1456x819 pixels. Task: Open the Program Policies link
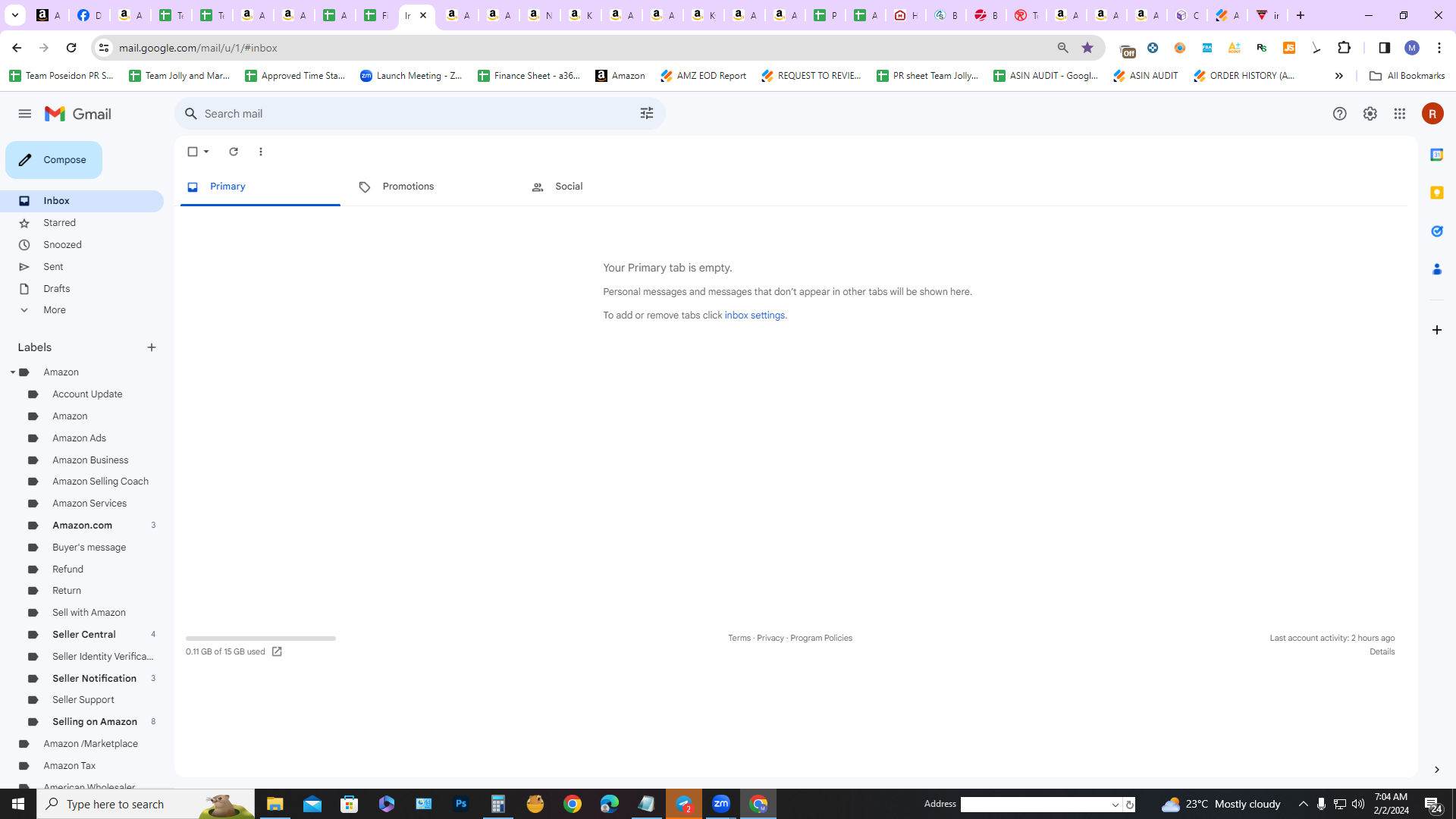click(821, 639)
